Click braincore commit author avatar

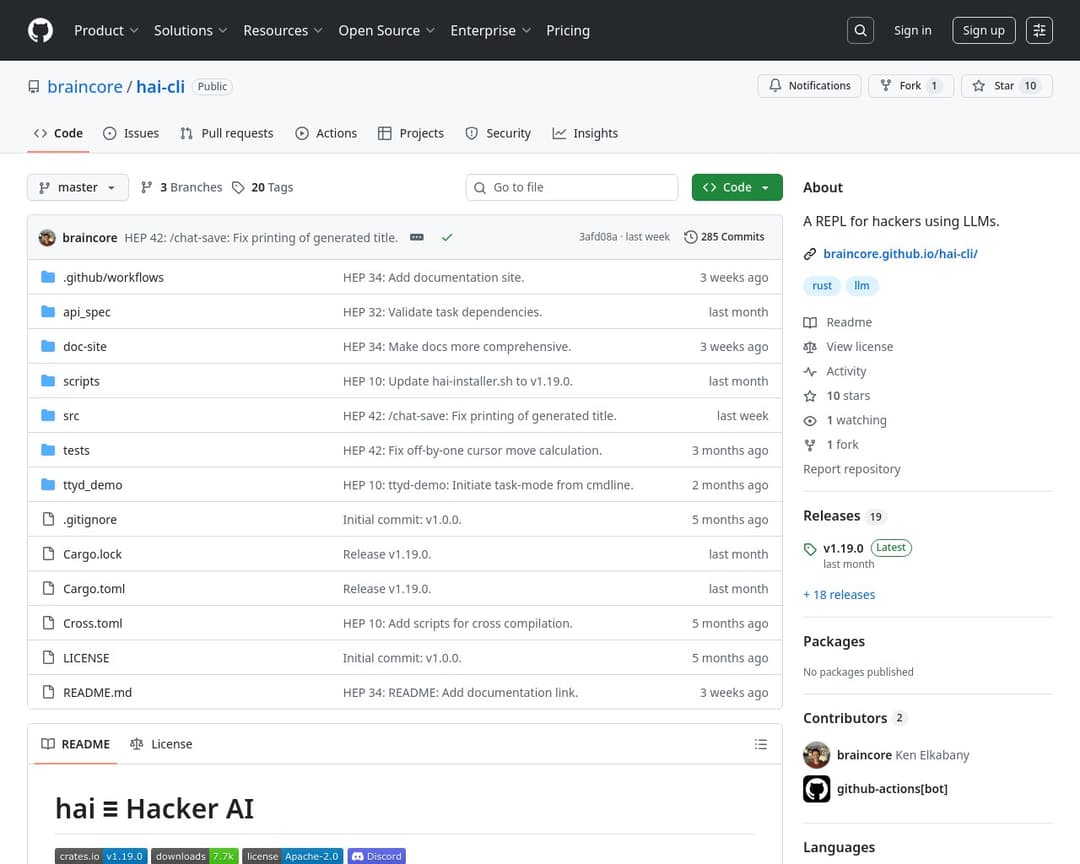point(47,237)
